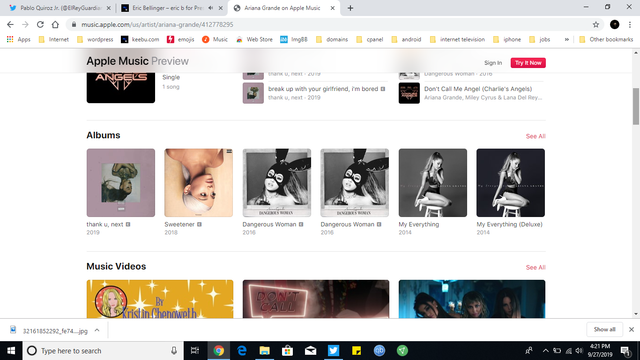Open the Twitter app on taskbar
640x360 pixels.
click(x=333, y=351)
